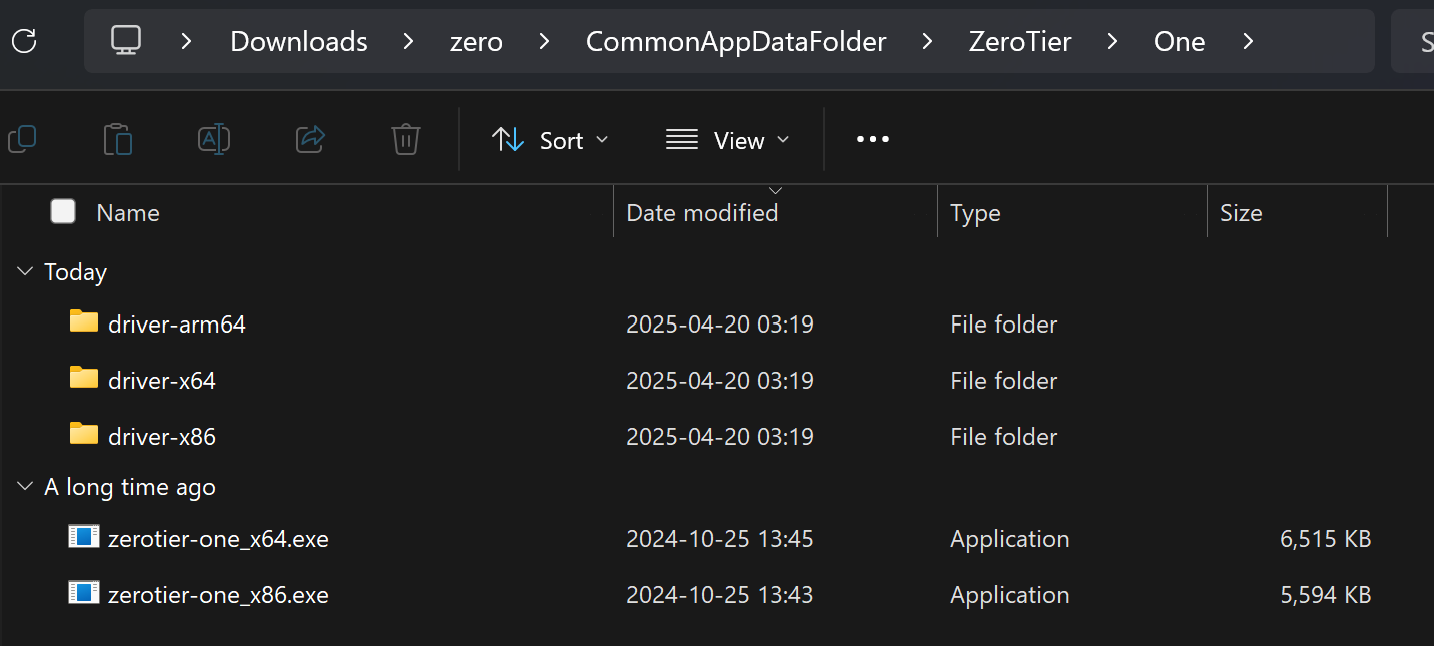Click the Application type of zerotier-one_x86.exe

(x=1010, y=595)
